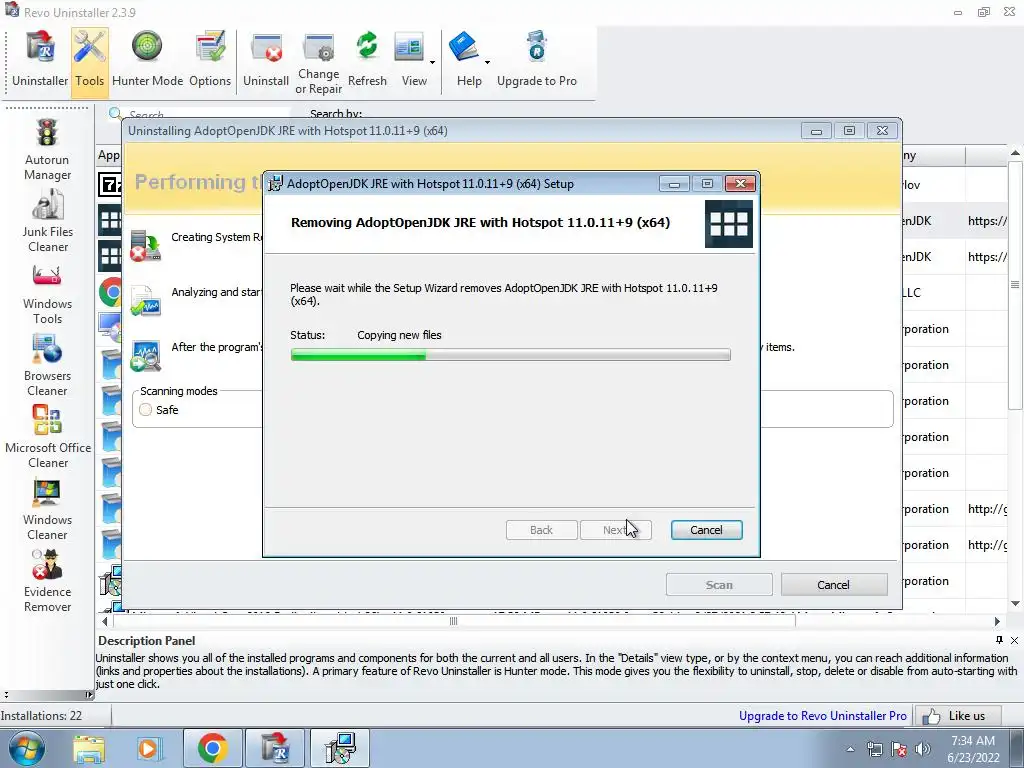The height and width of the screenshot is (768, 1024).
Task: Cancel the AdoptOpenJDK setup removal
Action: (x=707, y=530)
